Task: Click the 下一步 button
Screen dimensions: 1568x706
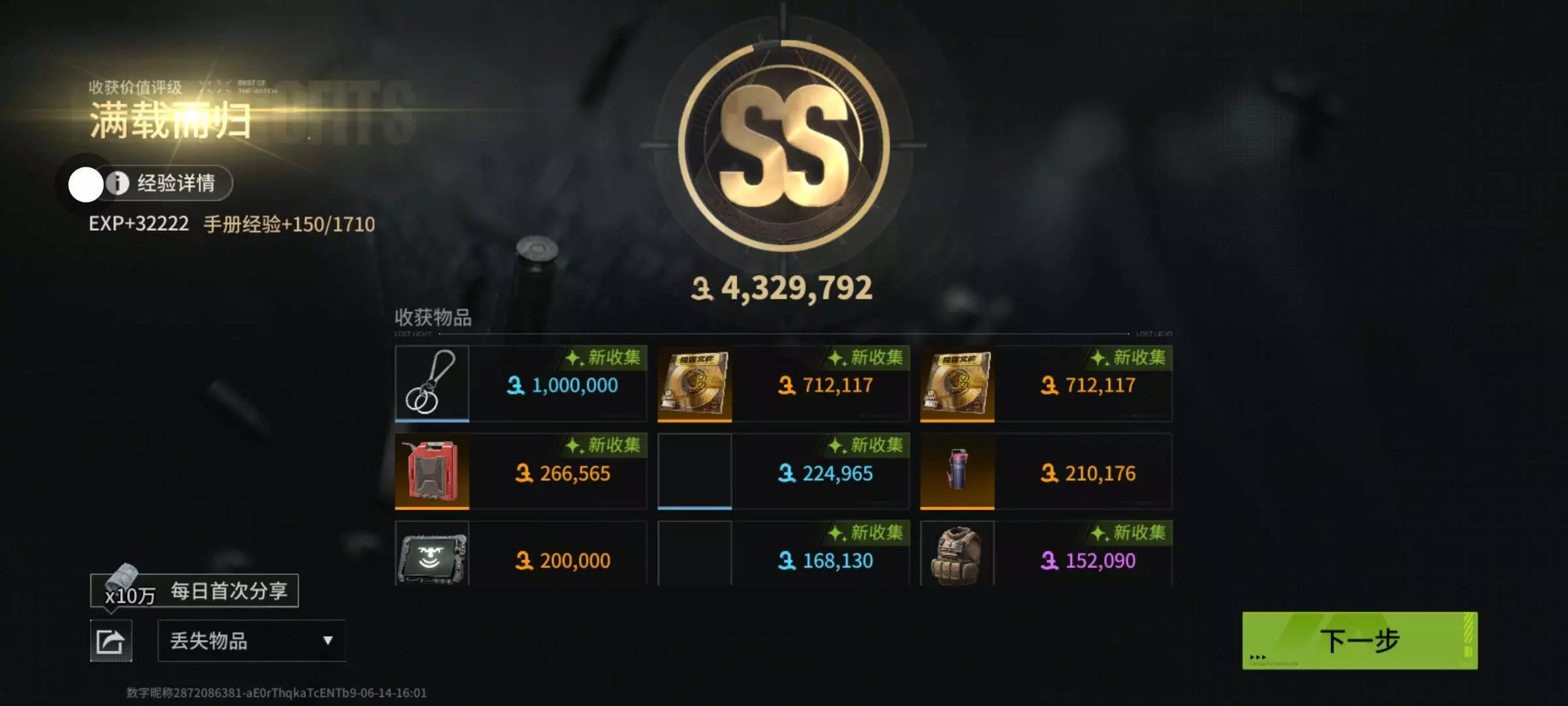Action: tap(1360, 641)
